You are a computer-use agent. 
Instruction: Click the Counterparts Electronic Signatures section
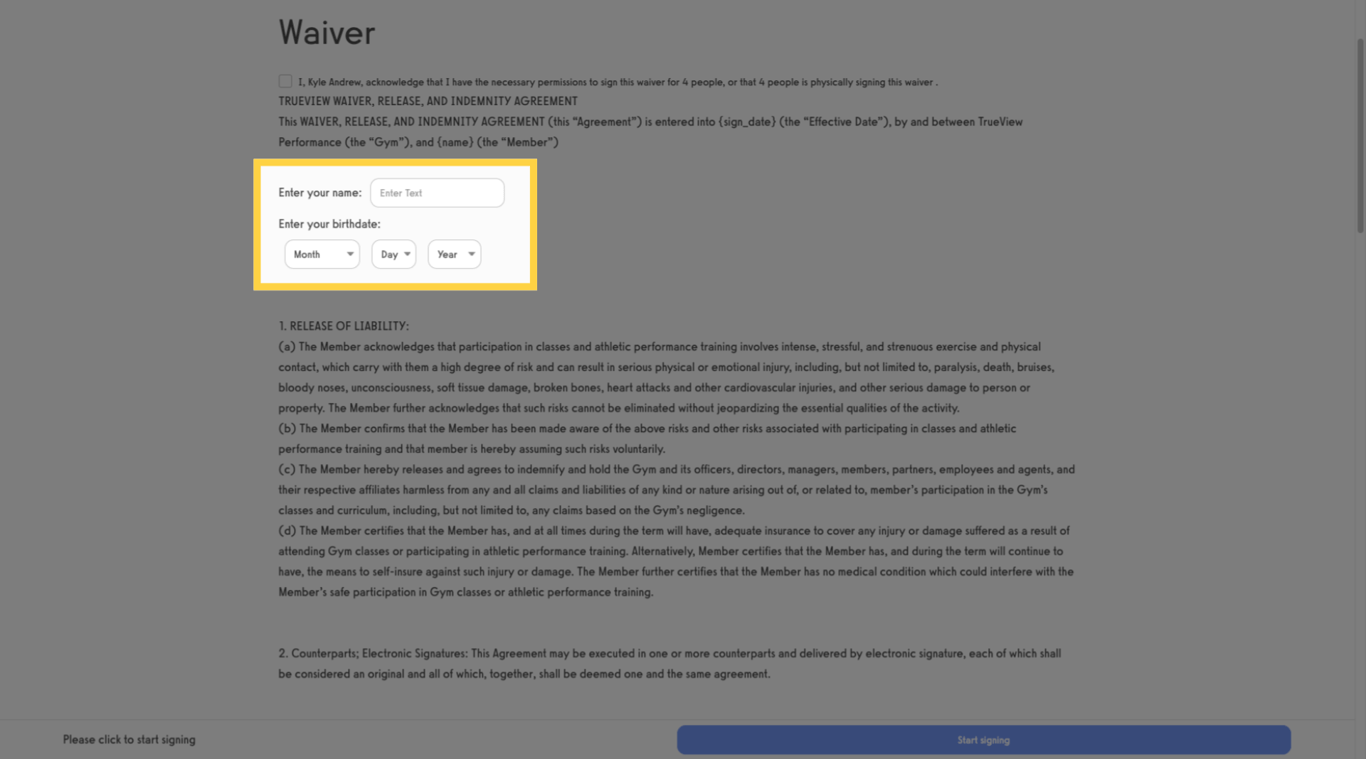pyautogui.click(x=520, y=653)
